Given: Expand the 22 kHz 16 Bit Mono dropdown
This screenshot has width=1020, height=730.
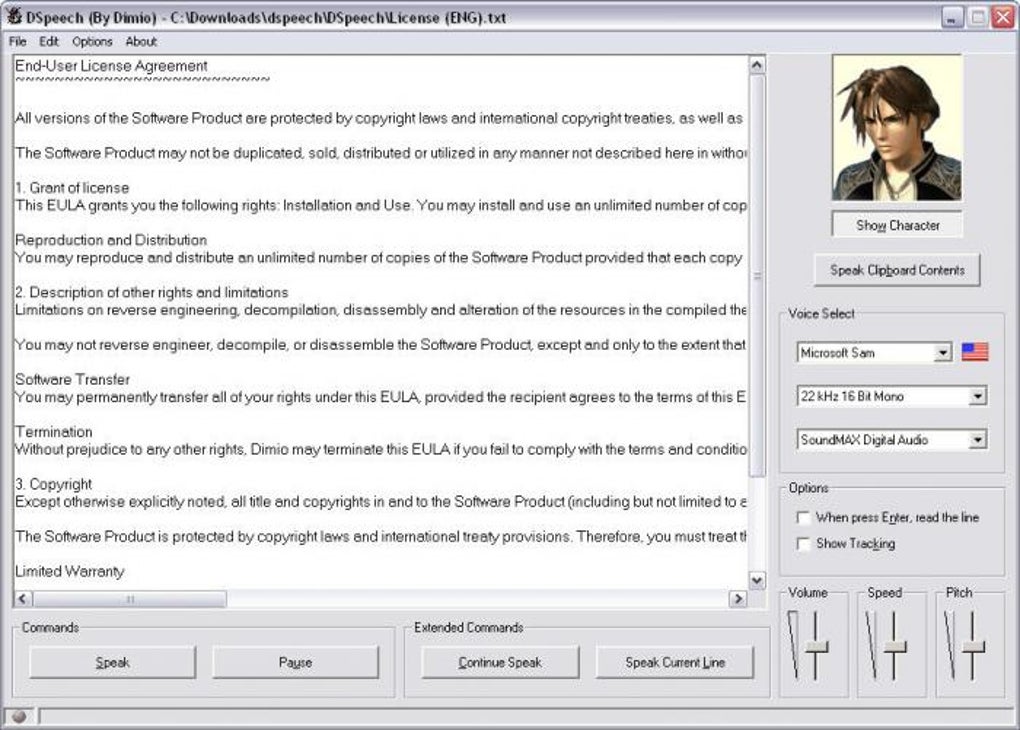Looking at the screenshot, I should click(x=977, y=396).
